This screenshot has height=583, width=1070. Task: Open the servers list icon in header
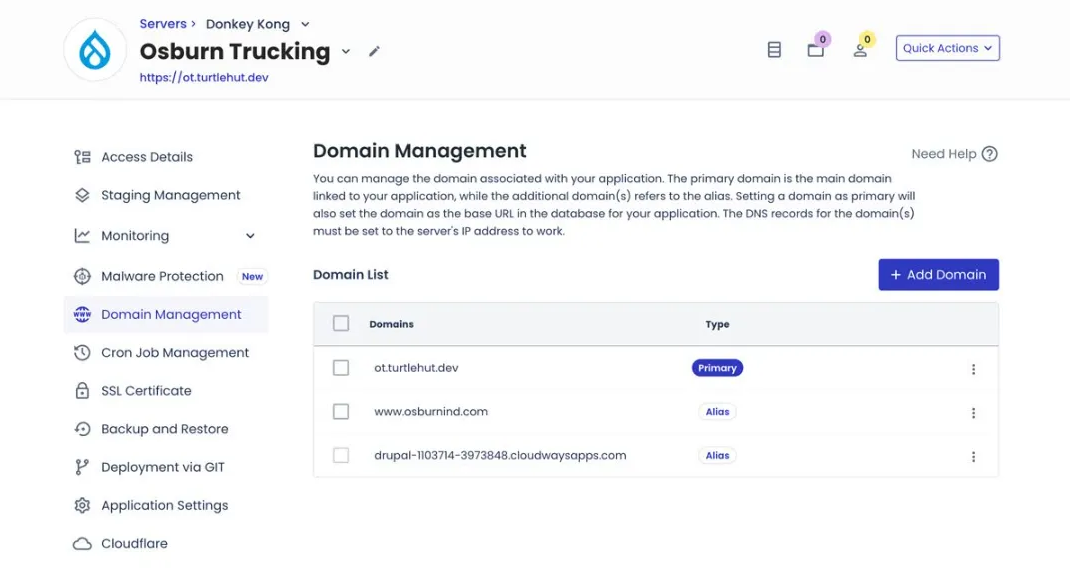(x=774, y=49)
